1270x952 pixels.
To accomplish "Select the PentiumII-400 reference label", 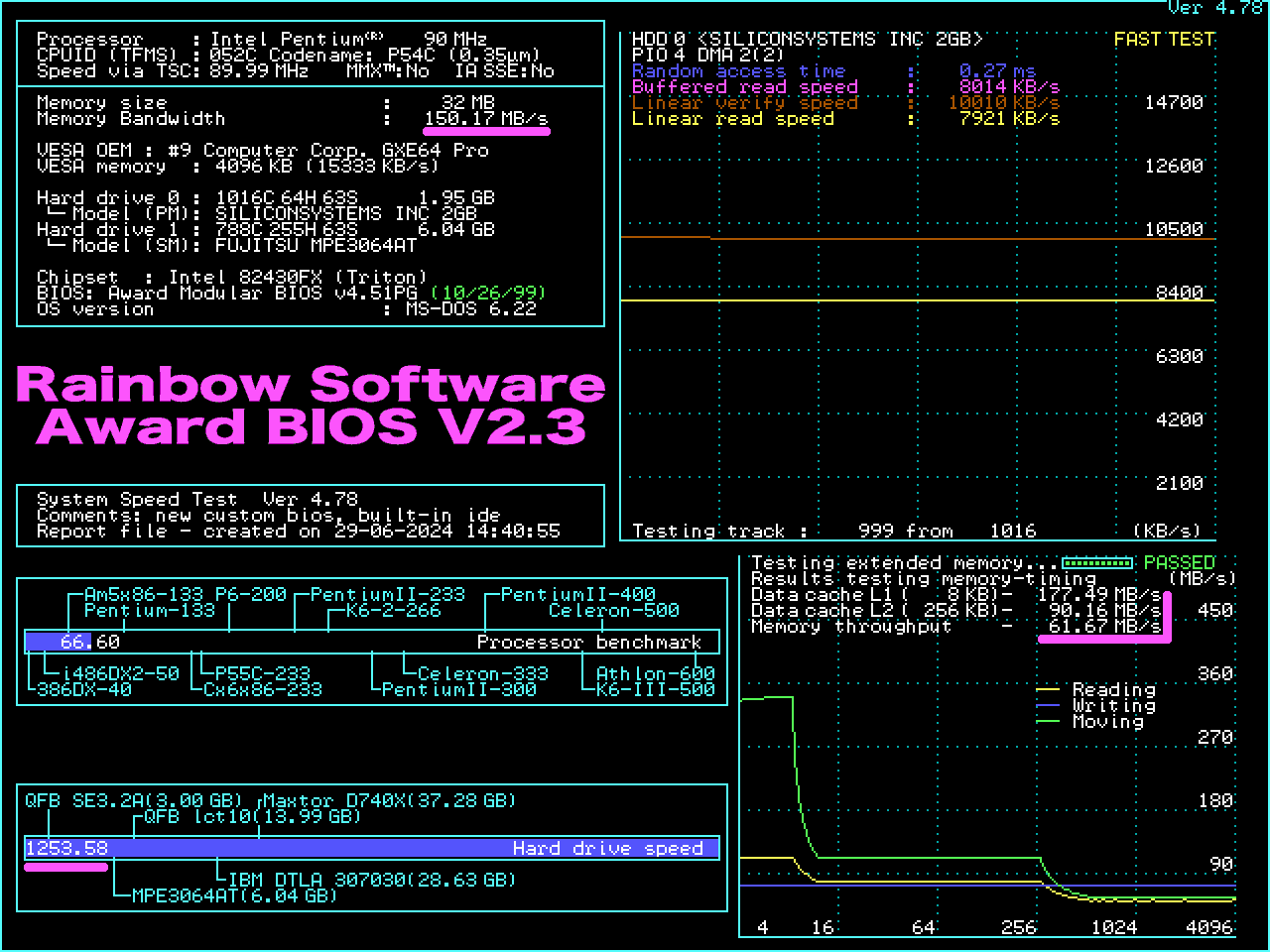I will [578, 594].
